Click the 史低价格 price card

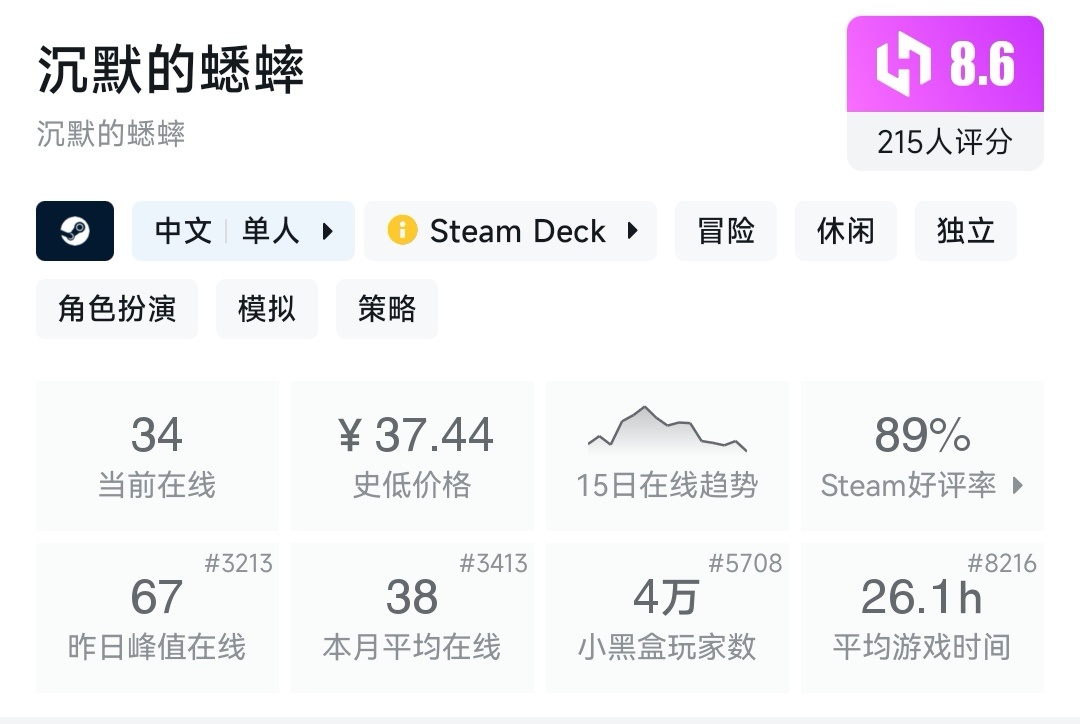(x=411, y=455)
